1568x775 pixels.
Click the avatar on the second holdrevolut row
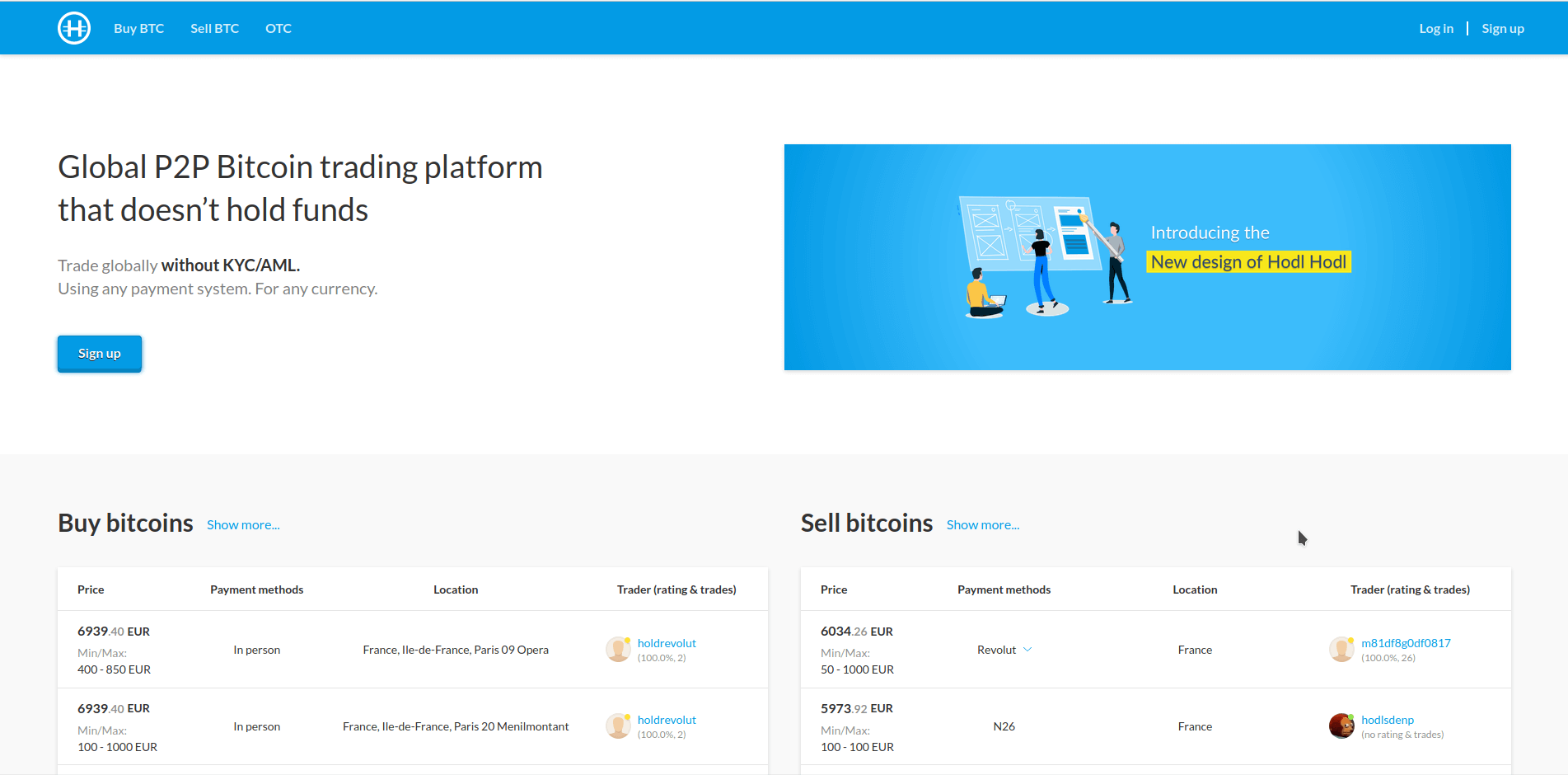point(618,726)
